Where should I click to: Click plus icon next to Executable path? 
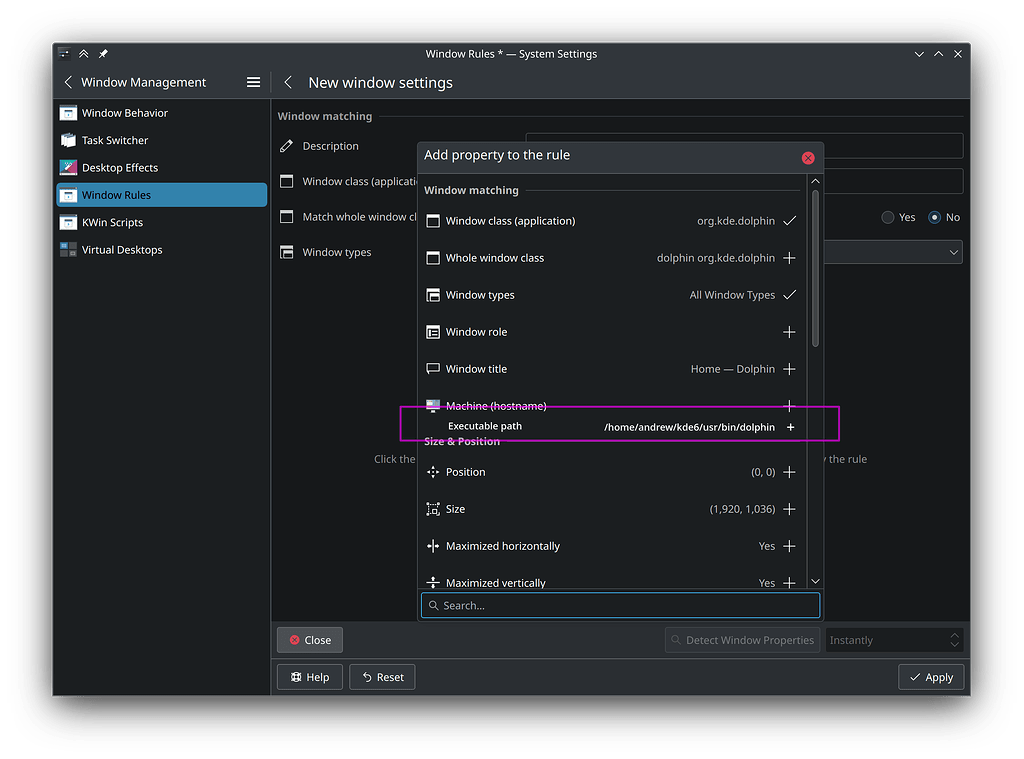click(790, 427)
